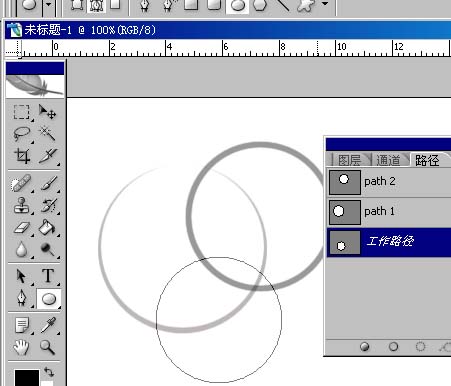Select the Type tool
Image resolution: width=451 pixels, height=386 pixels.
click(48, 276)
